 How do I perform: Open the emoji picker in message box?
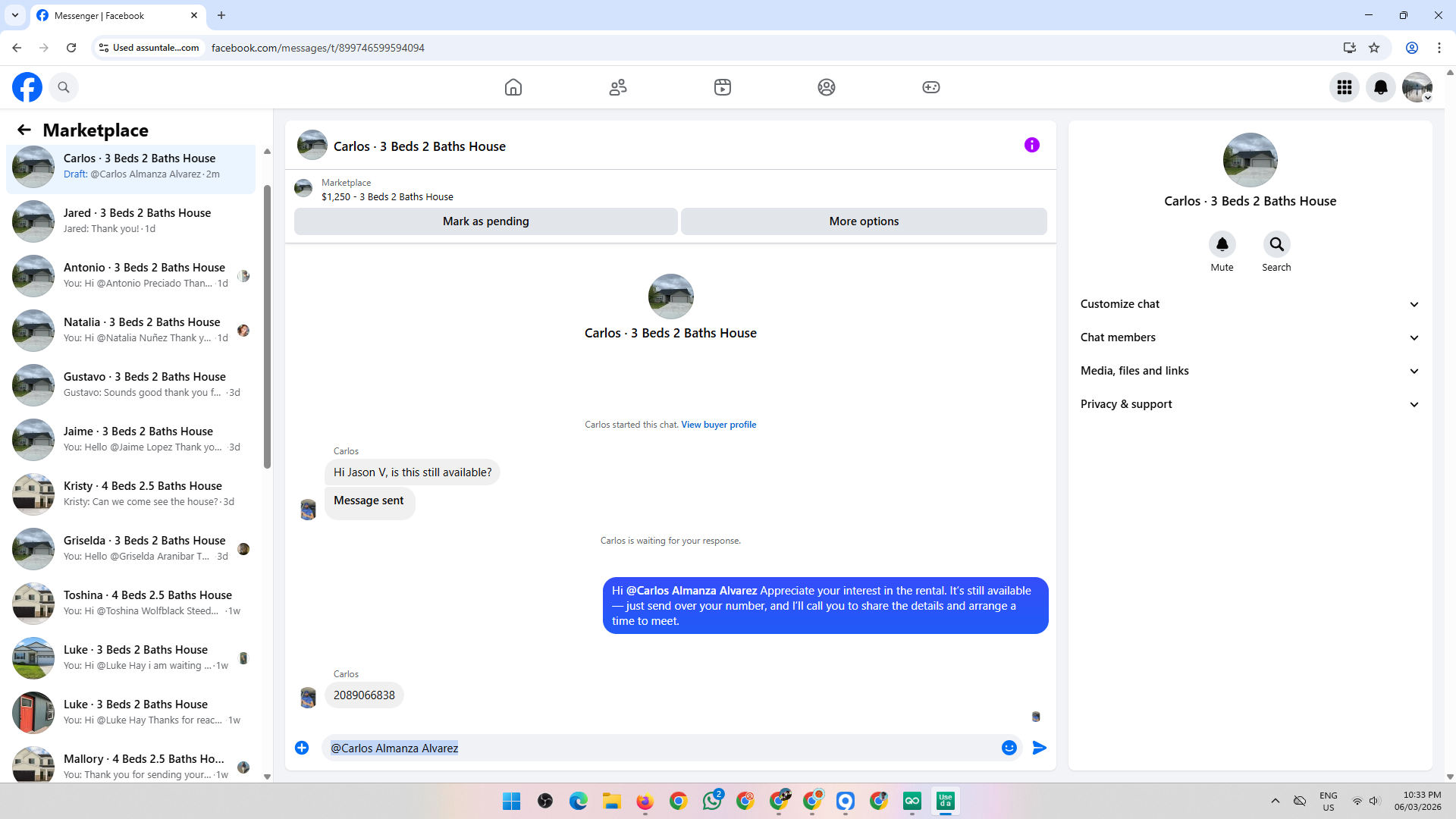(1009, 748)
